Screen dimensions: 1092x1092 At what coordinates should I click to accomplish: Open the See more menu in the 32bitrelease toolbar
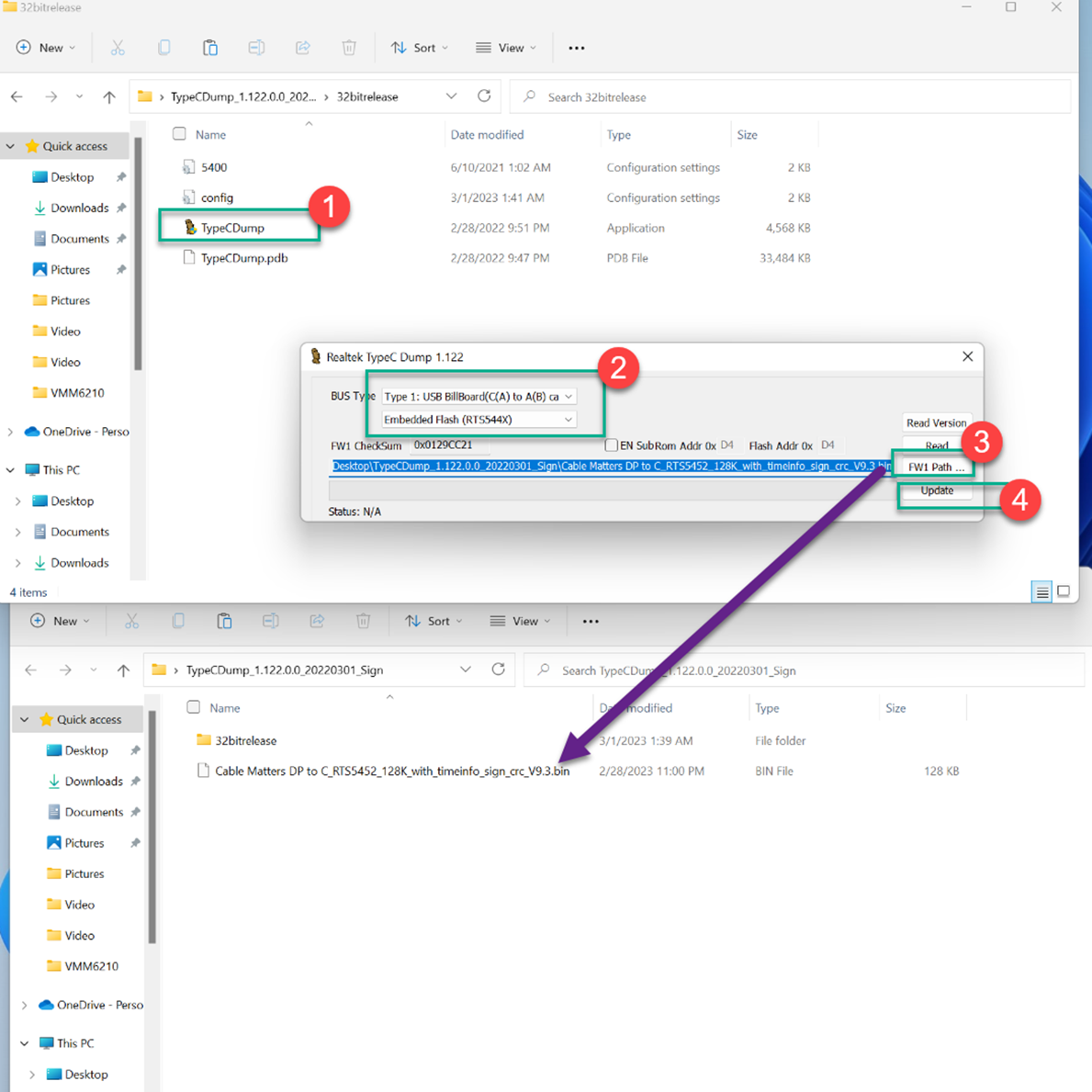(577, 48)
